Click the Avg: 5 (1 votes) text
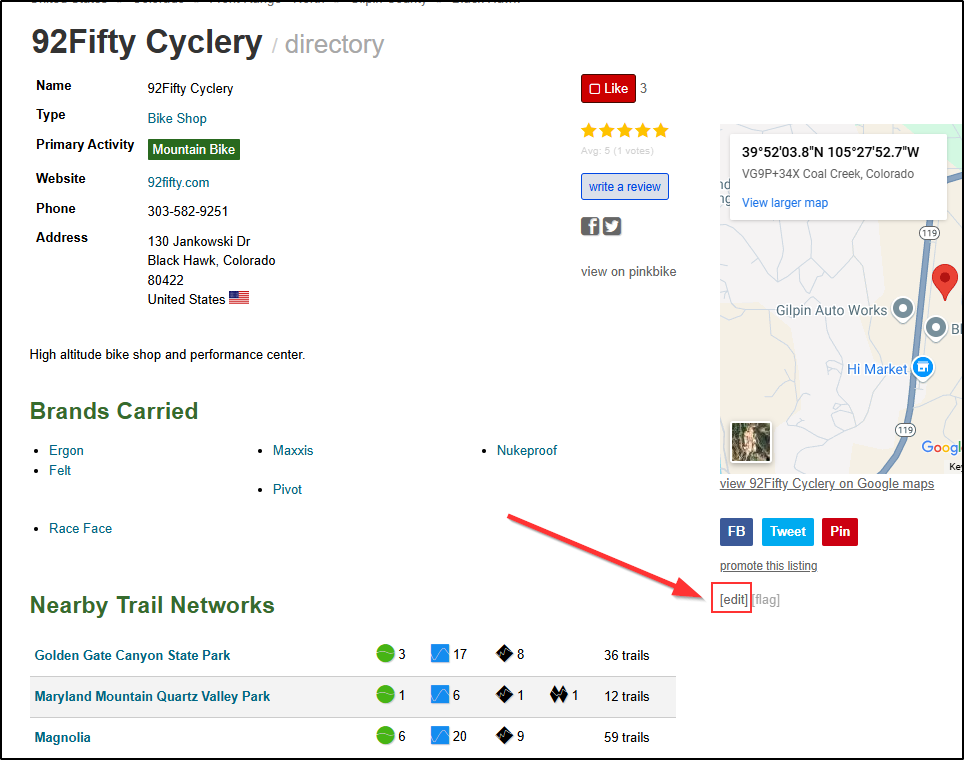The image size is (964, 760). pyautogui.click(x=617, y=151)
